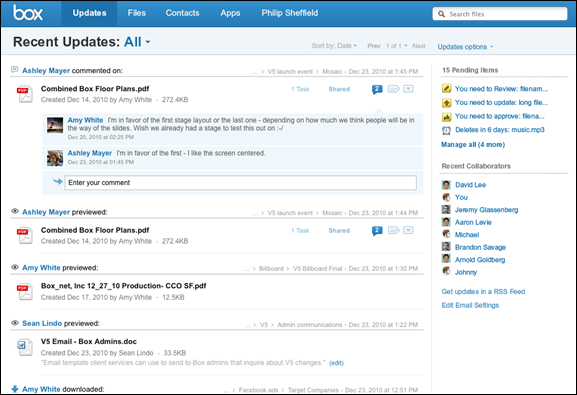577x395 pixels.
Task: Go to the Contacts tab
Action: pyautogui.click(x=182, y=13)
